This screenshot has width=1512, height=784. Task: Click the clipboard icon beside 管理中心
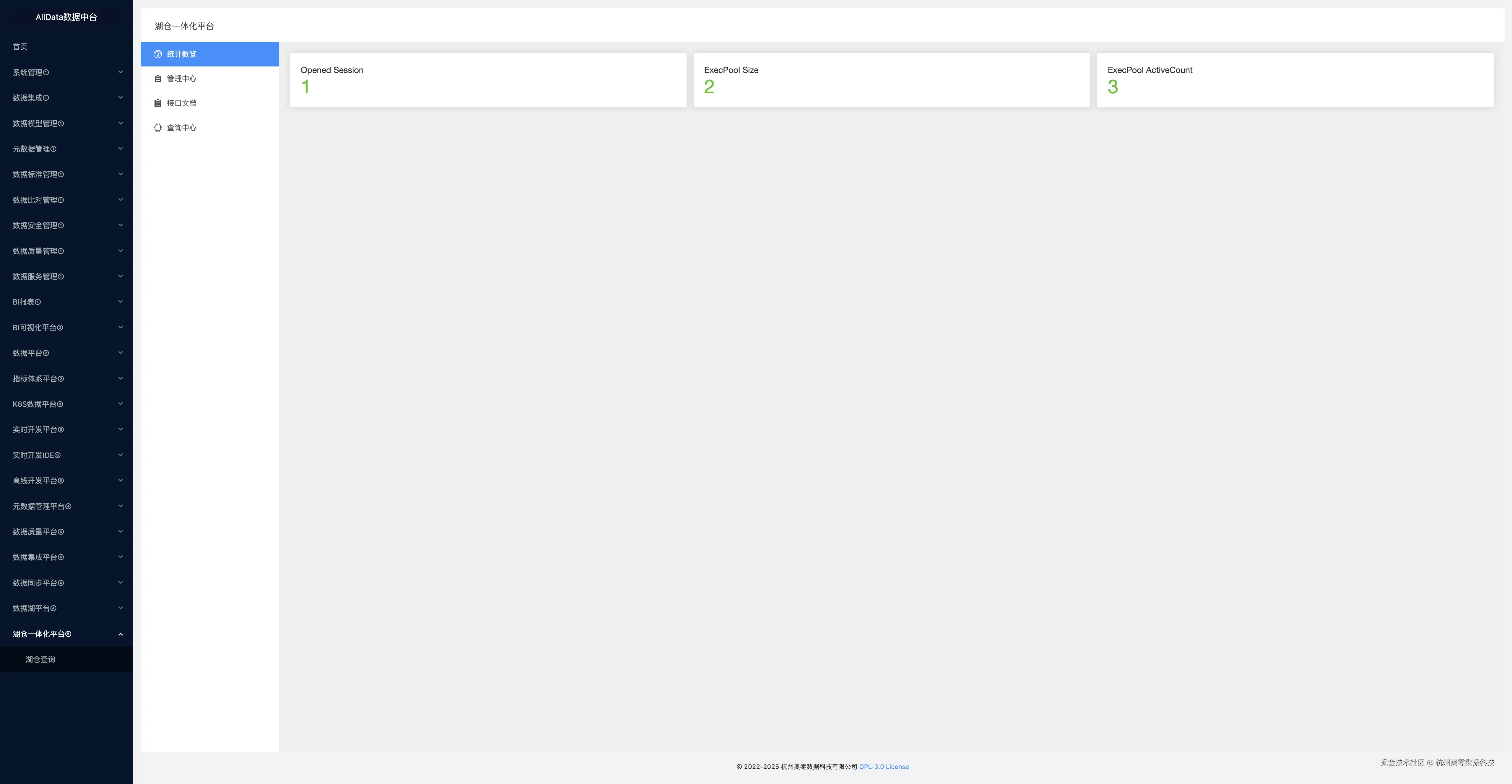point(157,79)
